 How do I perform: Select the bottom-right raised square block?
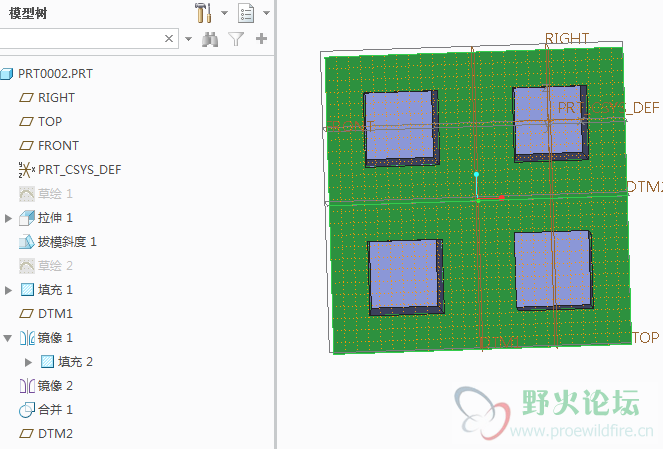(x=553, y=271)
